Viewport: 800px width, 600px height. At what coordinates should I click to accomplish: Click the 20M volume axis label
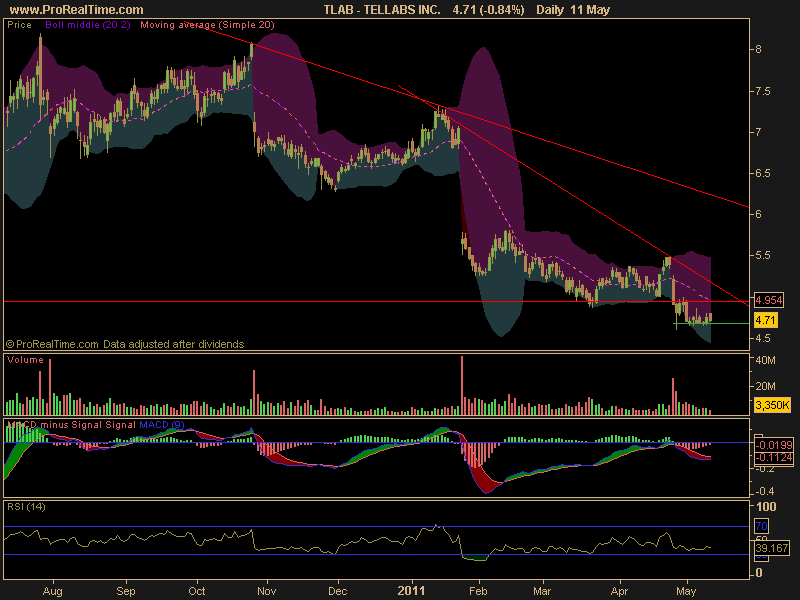tap(765, 386)
